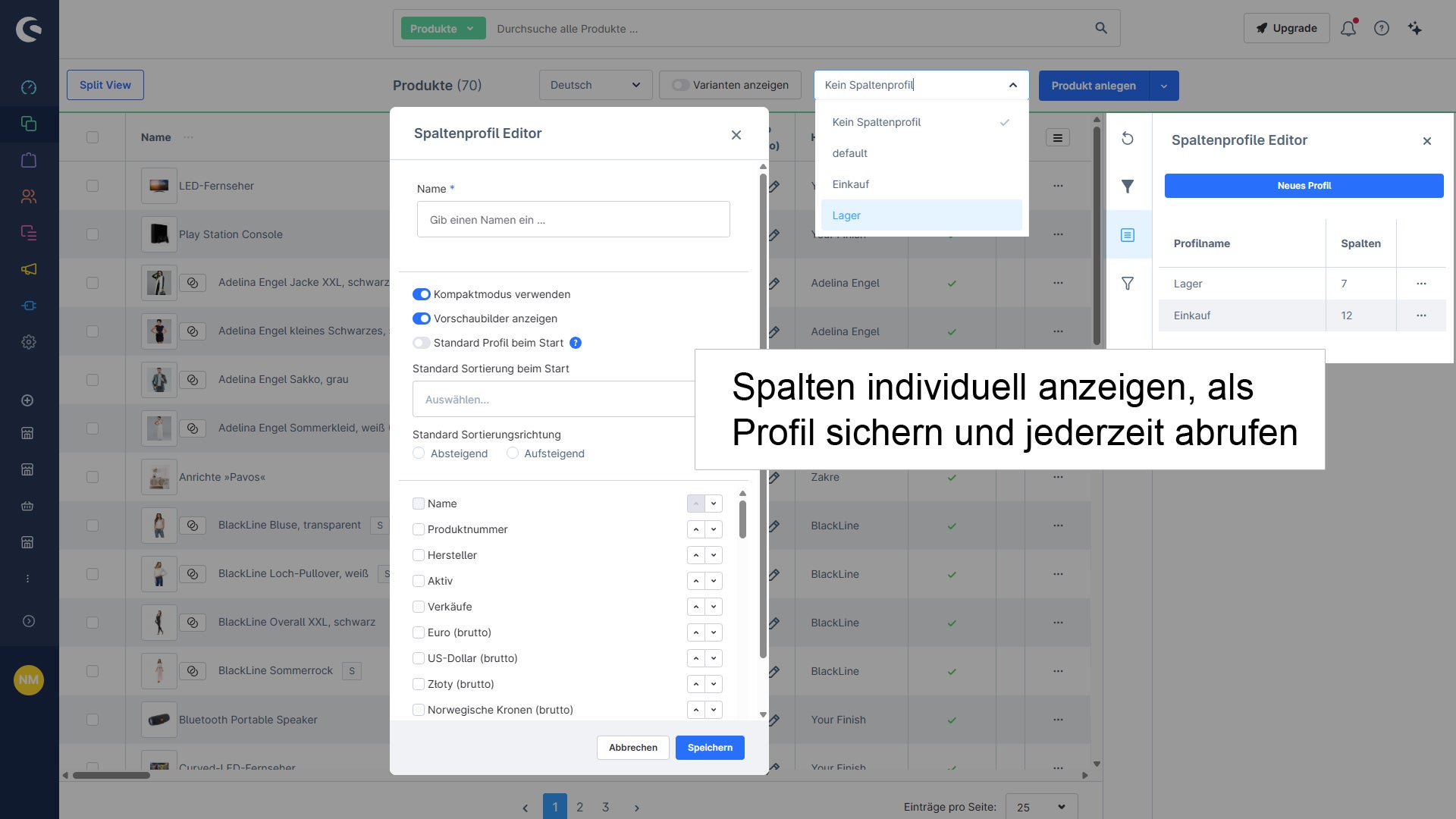The width and height of the screenshot is (1456, 819).
Task: Toggle Vorschaubilder anzeigen switch
Action: pyautogui.click(x=422, y=318)
